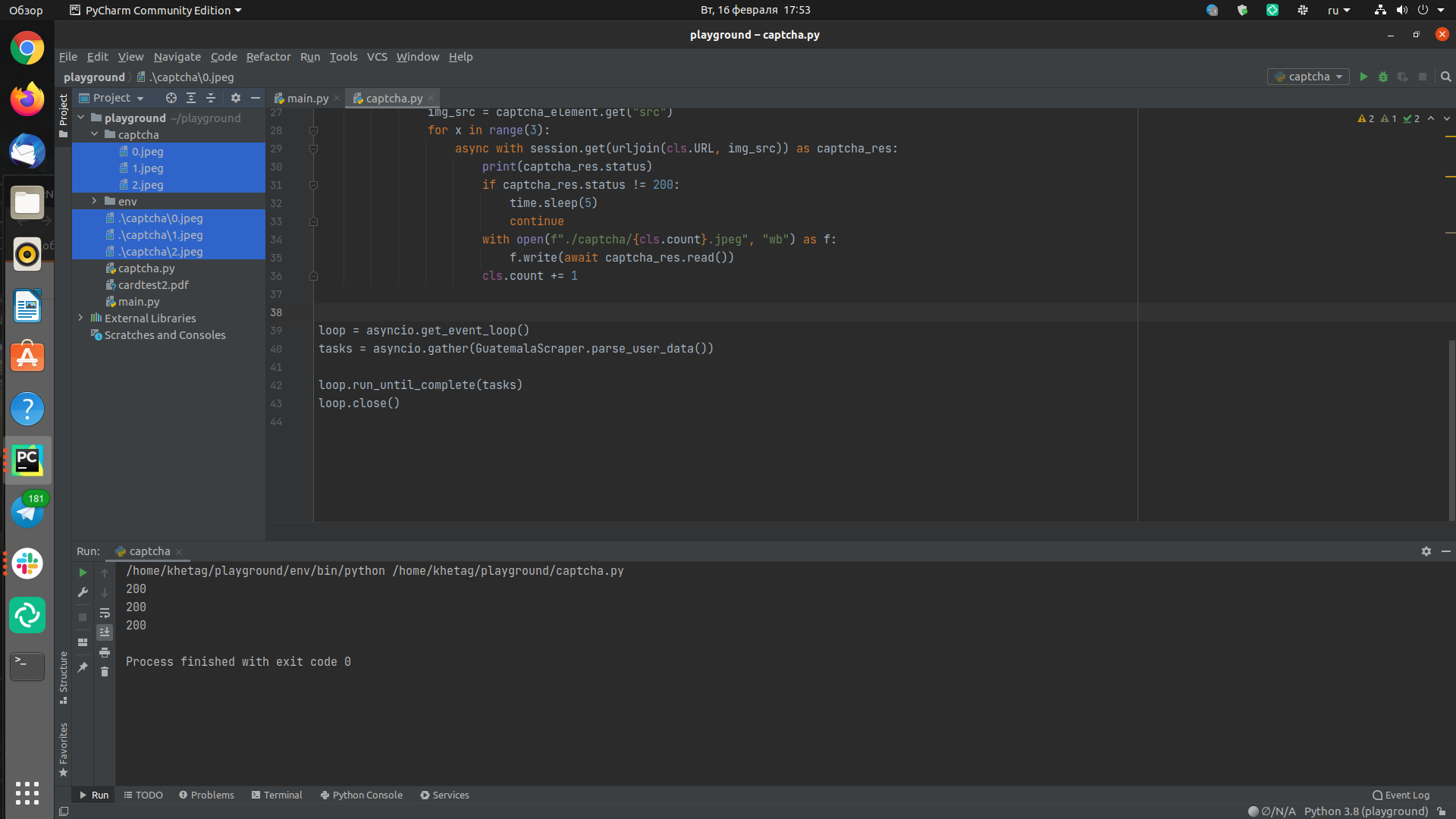Open the Python Console tool window
This screenshot has width=1456, height=819.
[x=362, y=795]
